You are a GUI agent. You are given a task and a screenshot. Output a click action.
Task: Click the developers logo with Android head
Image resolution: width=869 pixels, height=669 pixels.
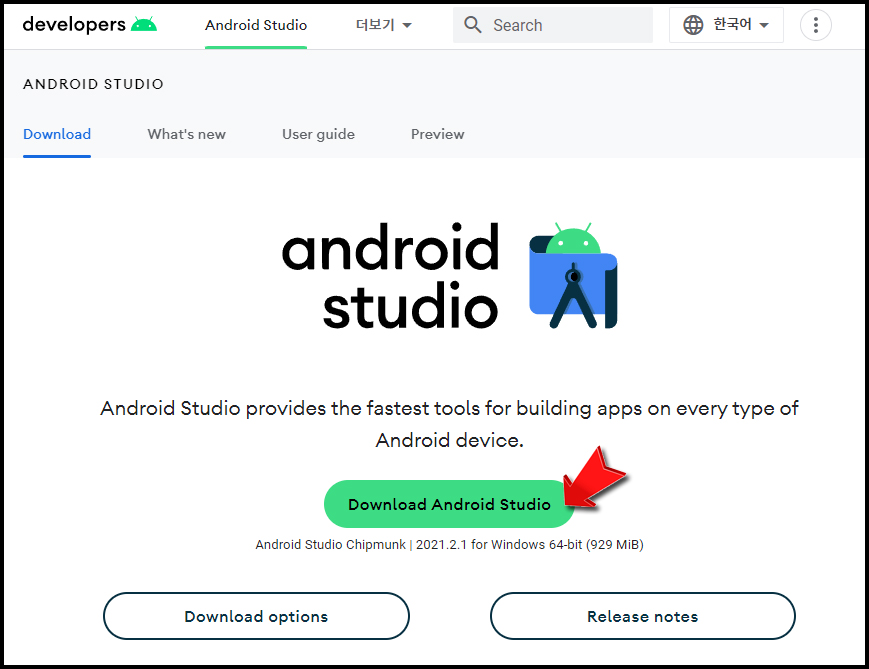(89, 24)
